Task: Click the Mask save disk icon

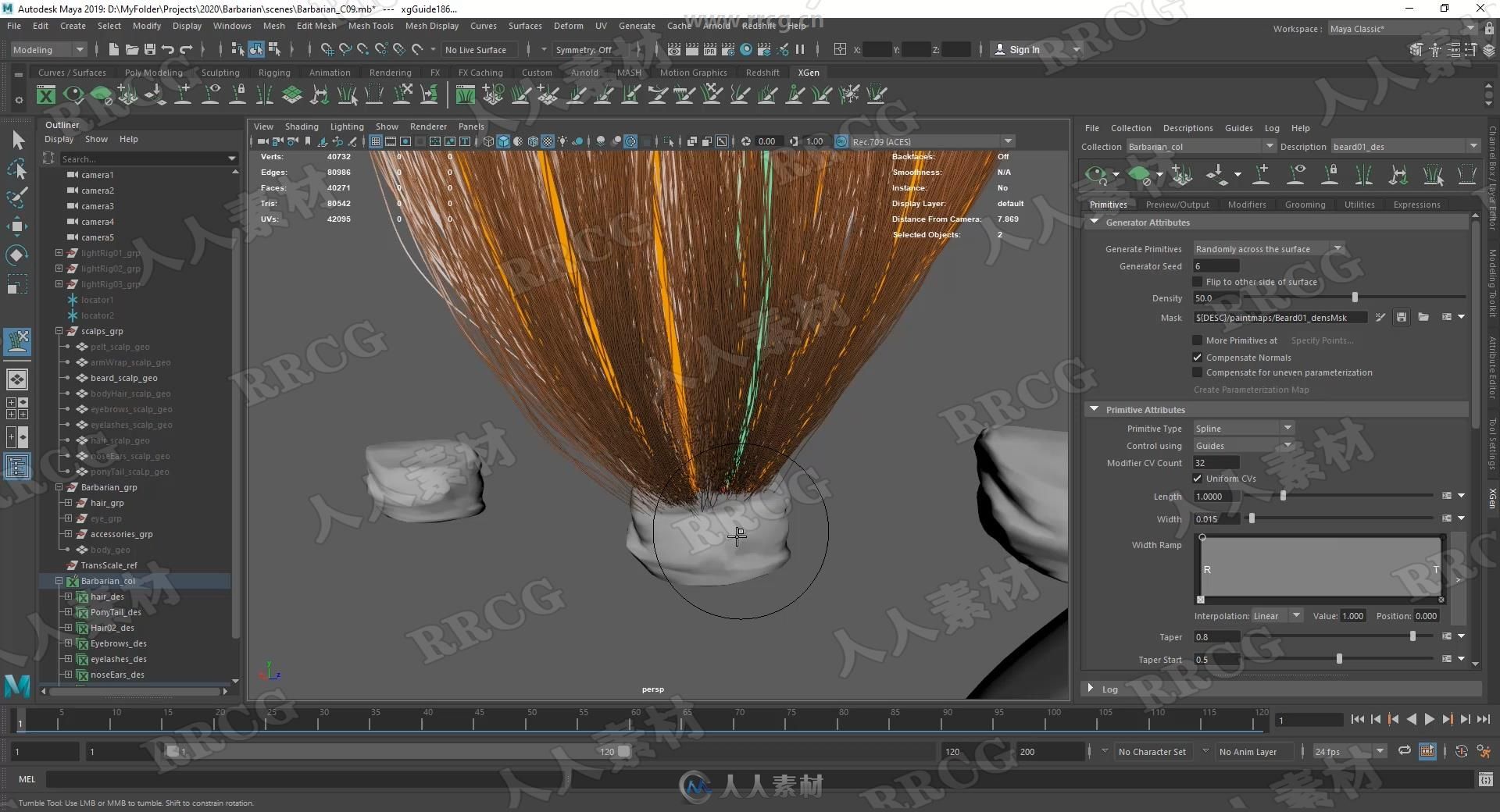Action: (1402, 317)
